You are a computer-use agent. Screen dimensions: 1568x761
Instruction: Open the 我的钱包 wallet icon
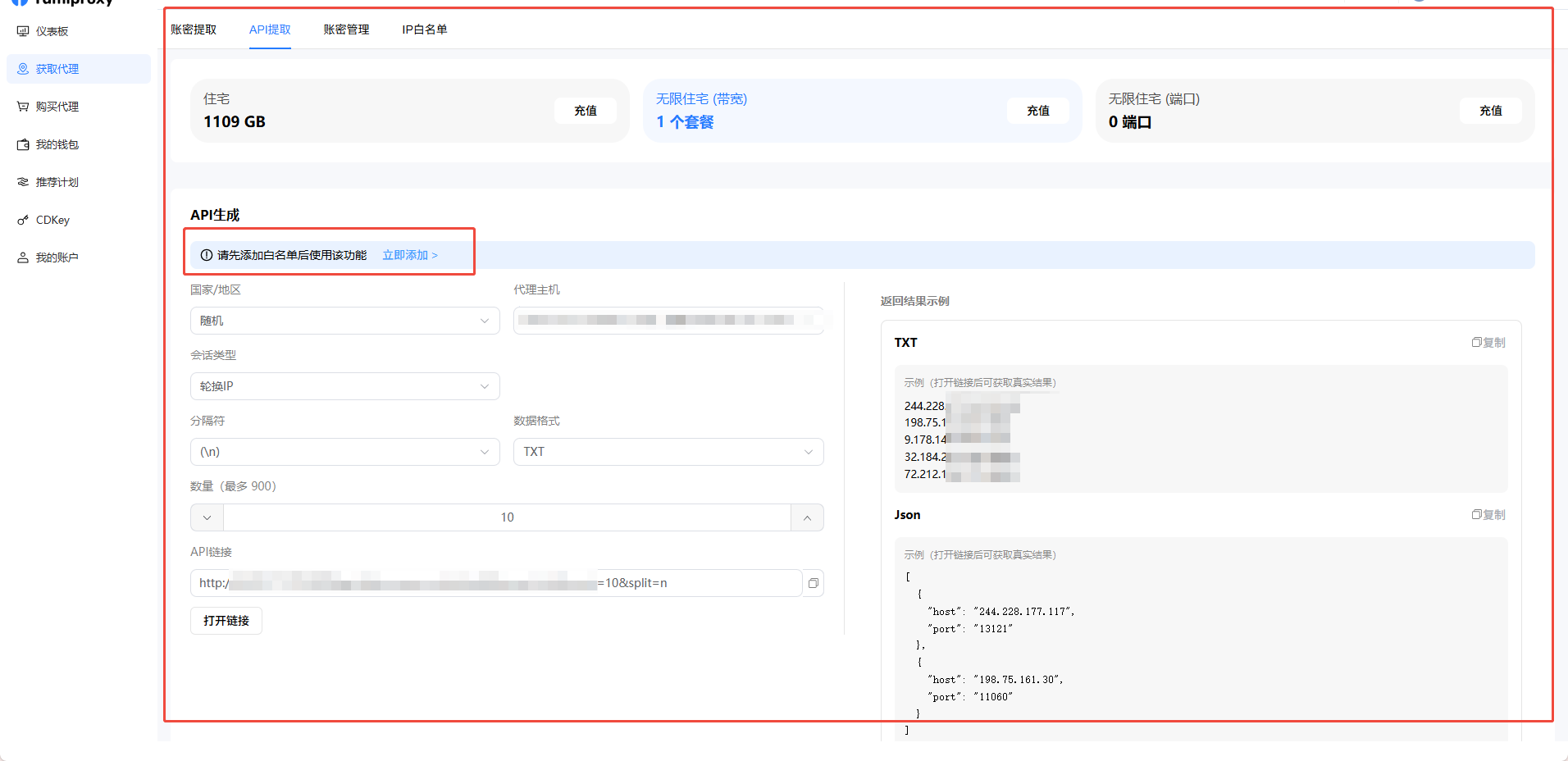click(x=23, y=144)
